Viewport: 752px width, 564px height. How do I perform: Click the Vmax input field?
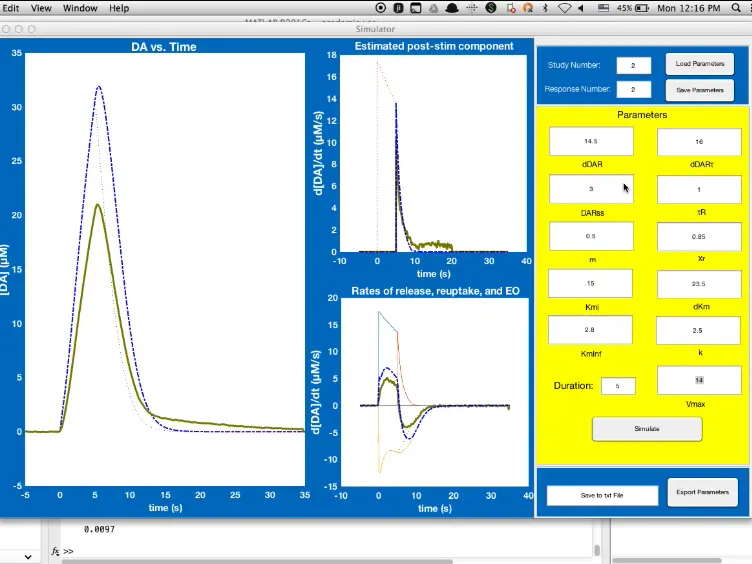699,380
